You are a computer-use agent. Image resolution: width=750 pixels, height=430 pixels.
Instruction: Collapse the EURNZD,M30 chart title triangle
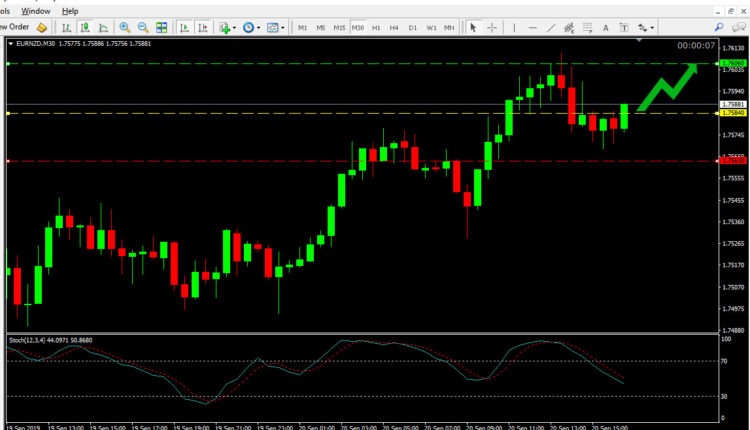pos(11,44)
